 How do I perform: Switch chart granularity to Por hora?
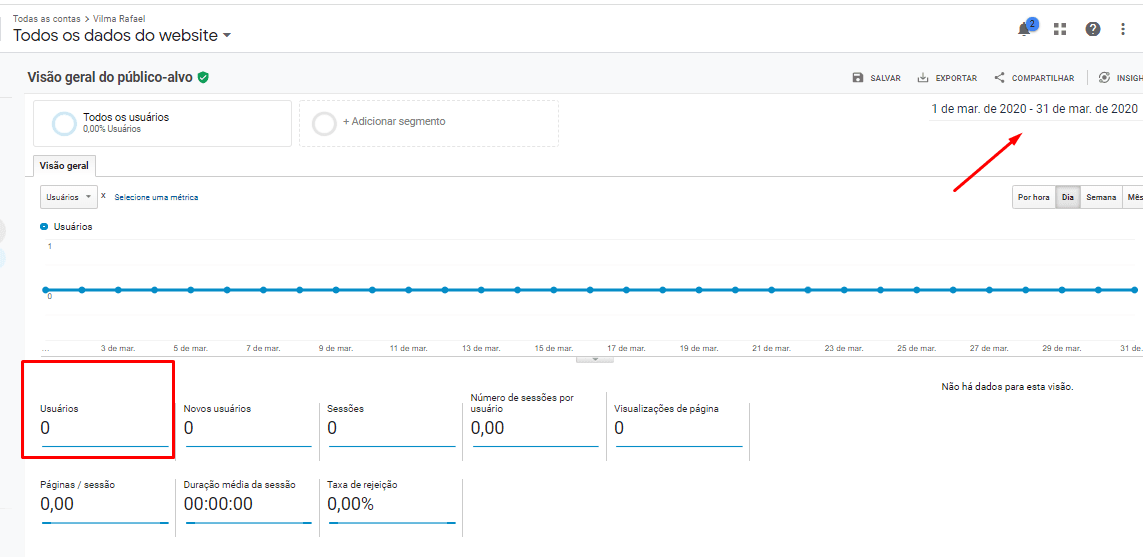click(1033, 197)
